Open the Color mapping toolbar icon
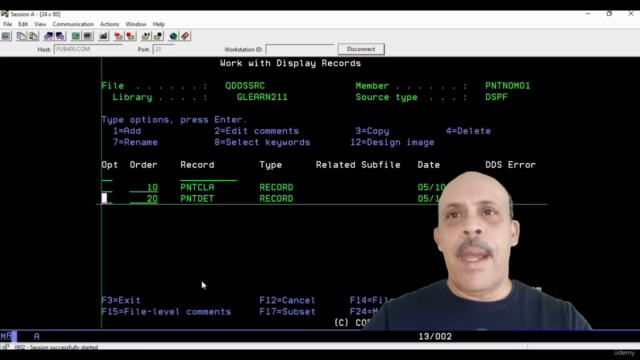640x360 pixels. pyautogui.click(x=88, y=36)
